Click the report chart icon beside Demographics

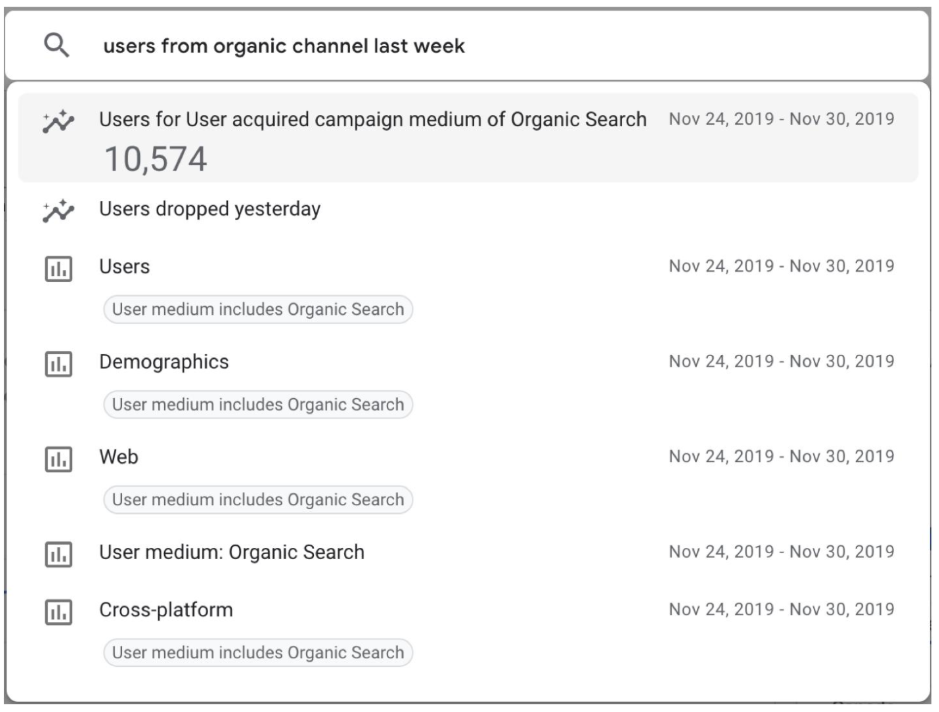(x=58, y=363)
